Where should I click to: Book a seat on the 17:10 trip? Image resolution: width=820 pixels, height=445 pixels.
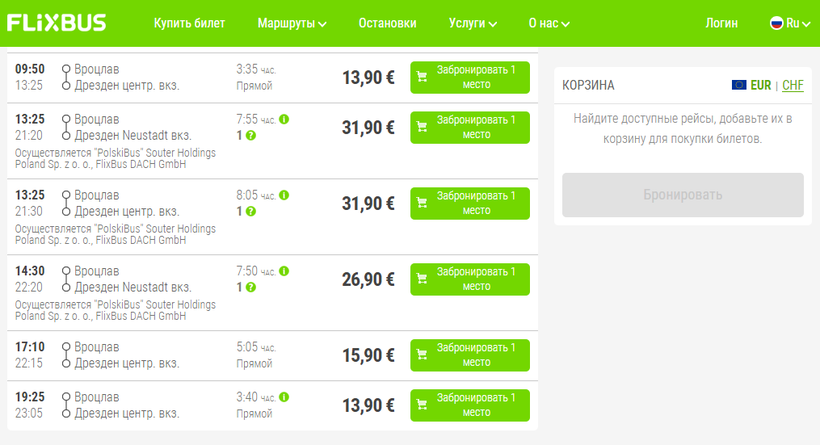pyautogui.click(x=469, y=355)
